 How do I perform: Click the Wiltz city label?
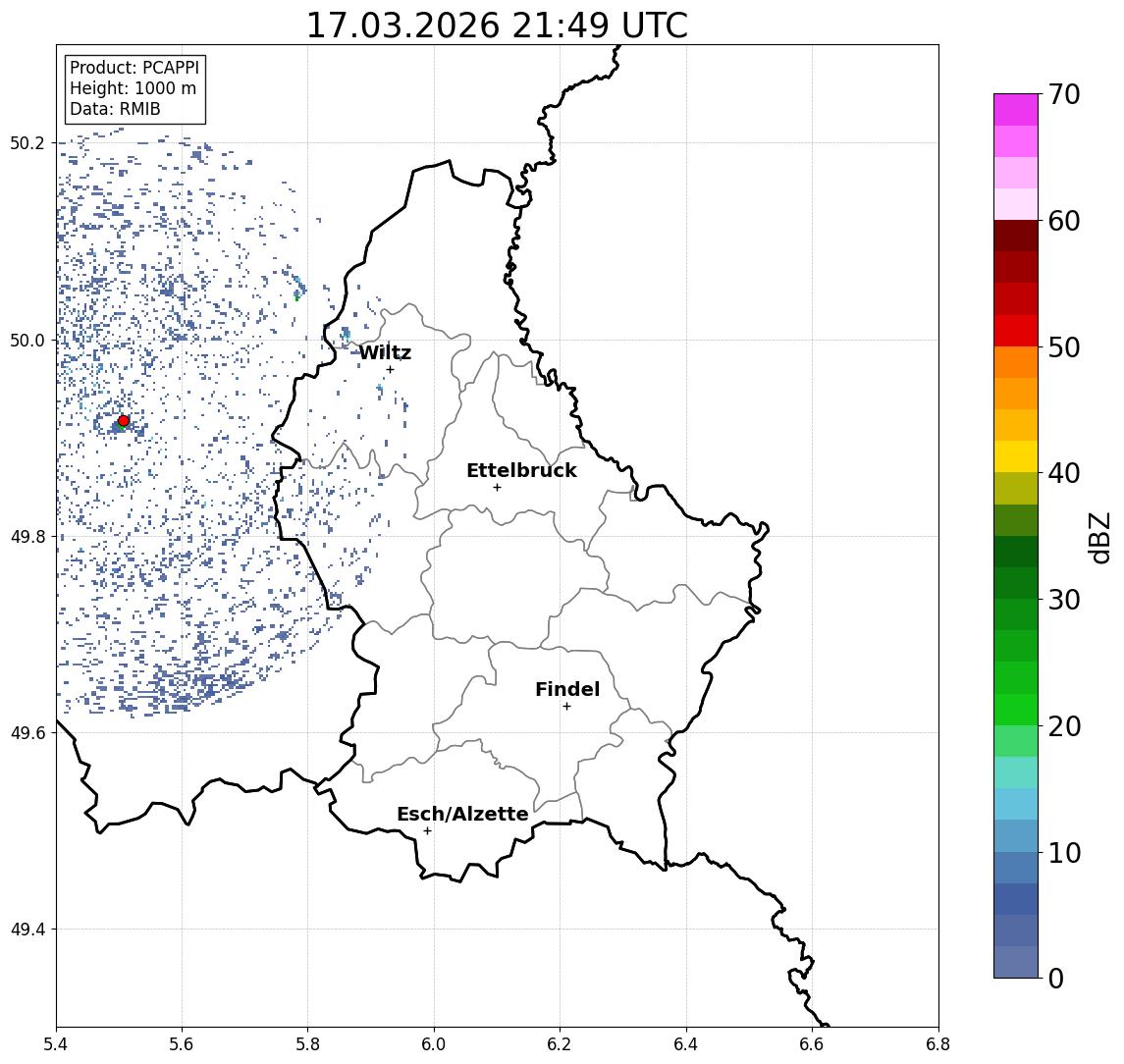(x=385, y=352)
